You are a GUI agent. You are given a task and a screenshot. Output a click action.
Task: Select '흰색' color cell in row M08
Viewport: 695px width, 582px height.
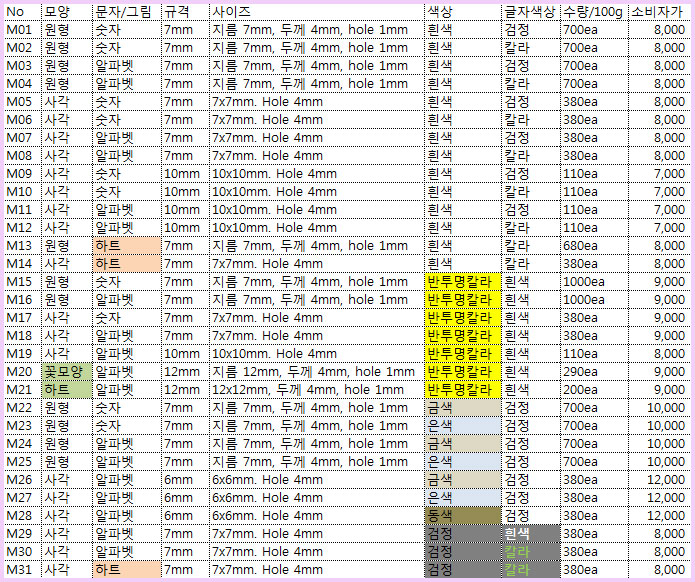pyautogui.click(x=463, y=156)
